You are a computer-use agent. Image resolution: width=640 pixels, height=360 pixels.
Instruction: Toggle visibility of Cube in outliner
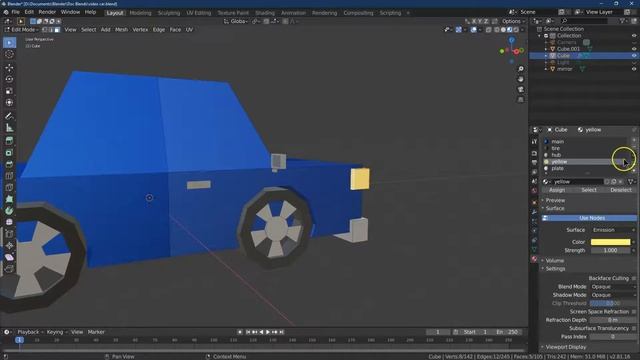[x=634, y=56]
